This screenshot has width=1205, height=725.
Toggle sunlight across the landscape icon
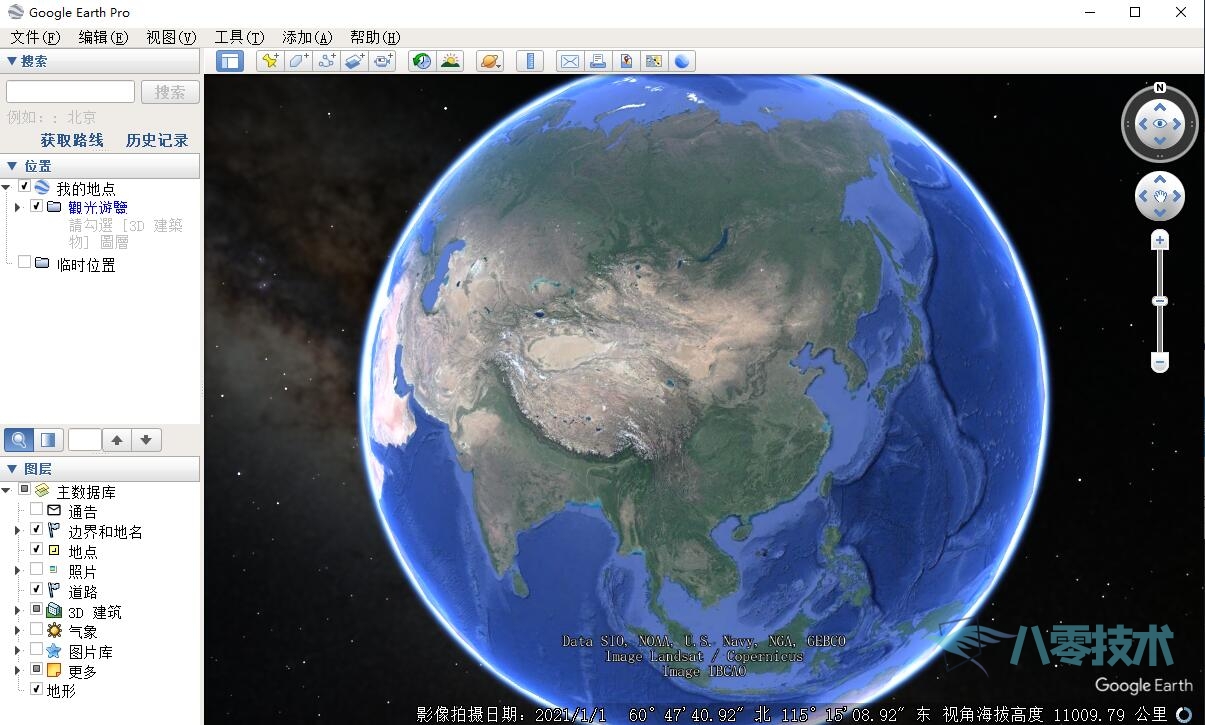[450, 61]
